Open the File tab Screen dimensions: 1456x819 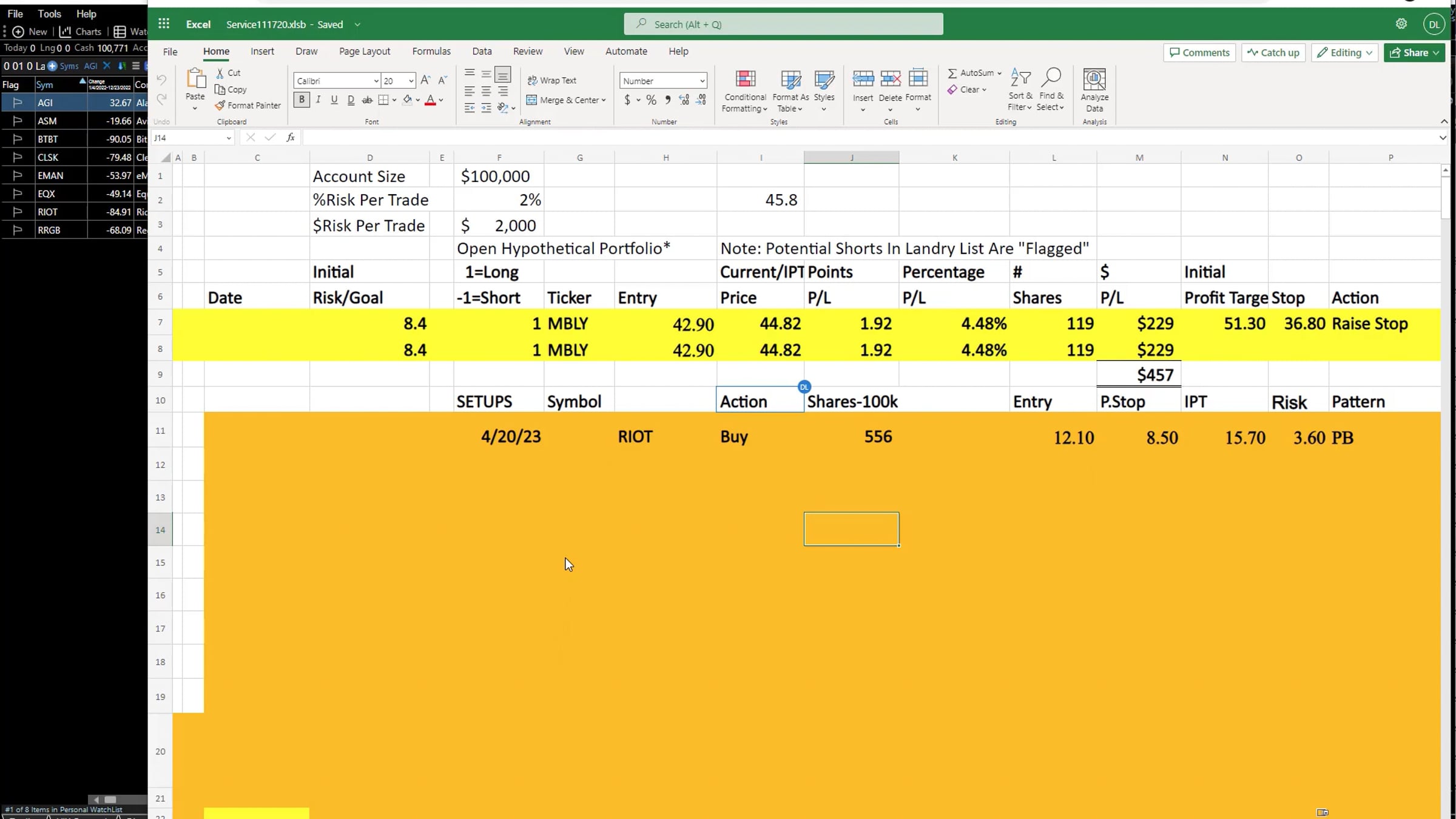coord(170,52)
